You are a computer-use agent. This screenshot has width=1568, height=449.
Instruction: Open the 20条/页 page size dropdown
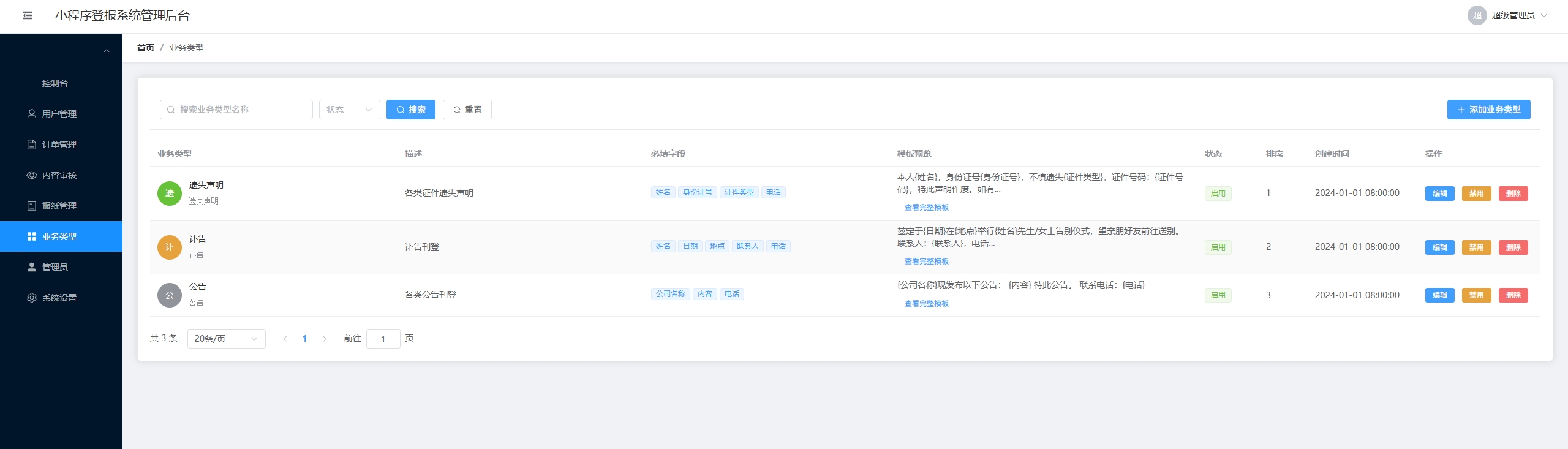tap(226, 339)
